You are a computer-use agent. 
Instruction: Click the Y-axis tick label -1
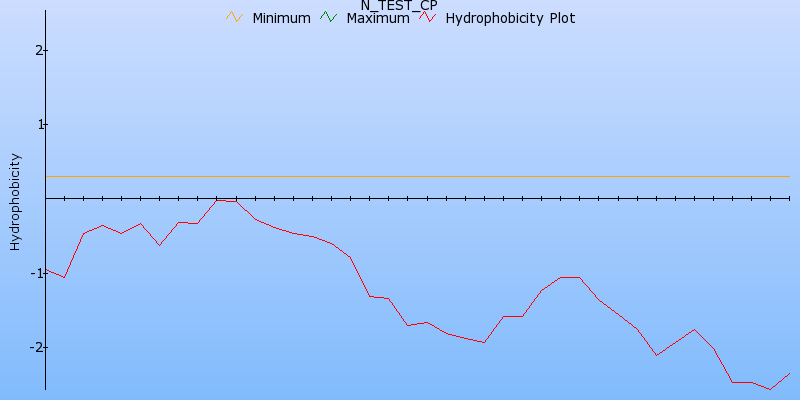(36, 273)
